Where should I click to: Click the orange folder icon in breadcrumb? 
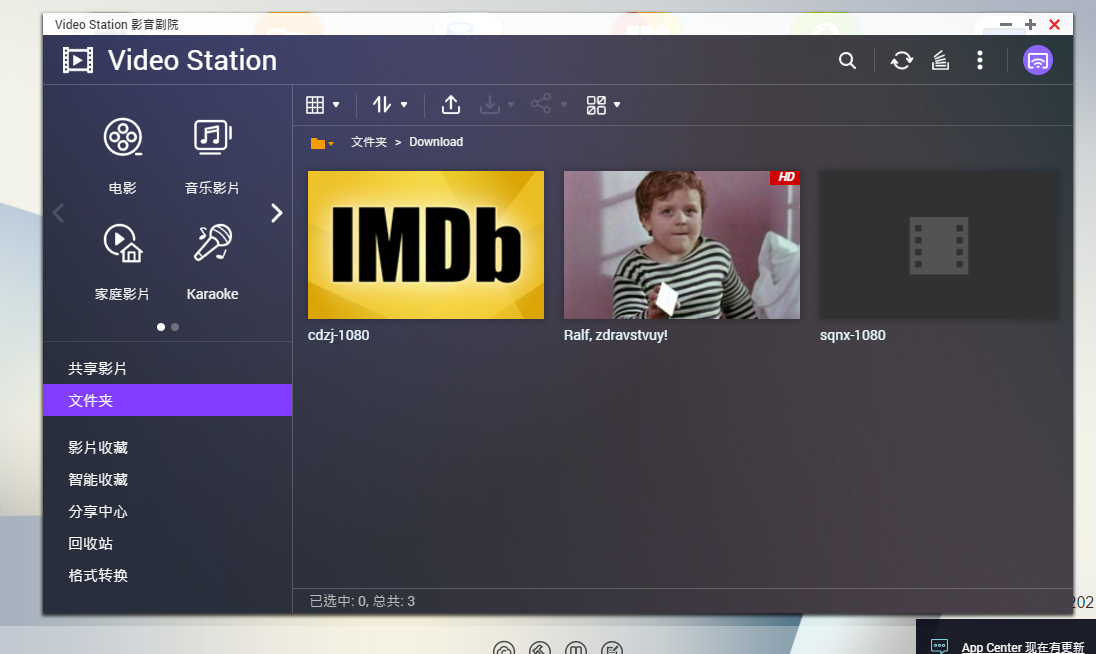tap(317, 143)
